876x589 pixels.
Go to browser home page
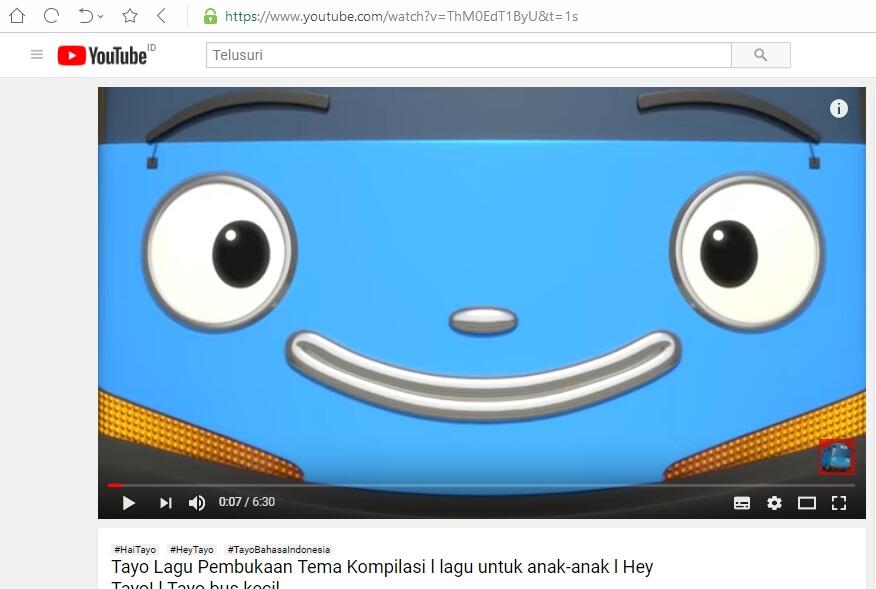coord(17,16)
